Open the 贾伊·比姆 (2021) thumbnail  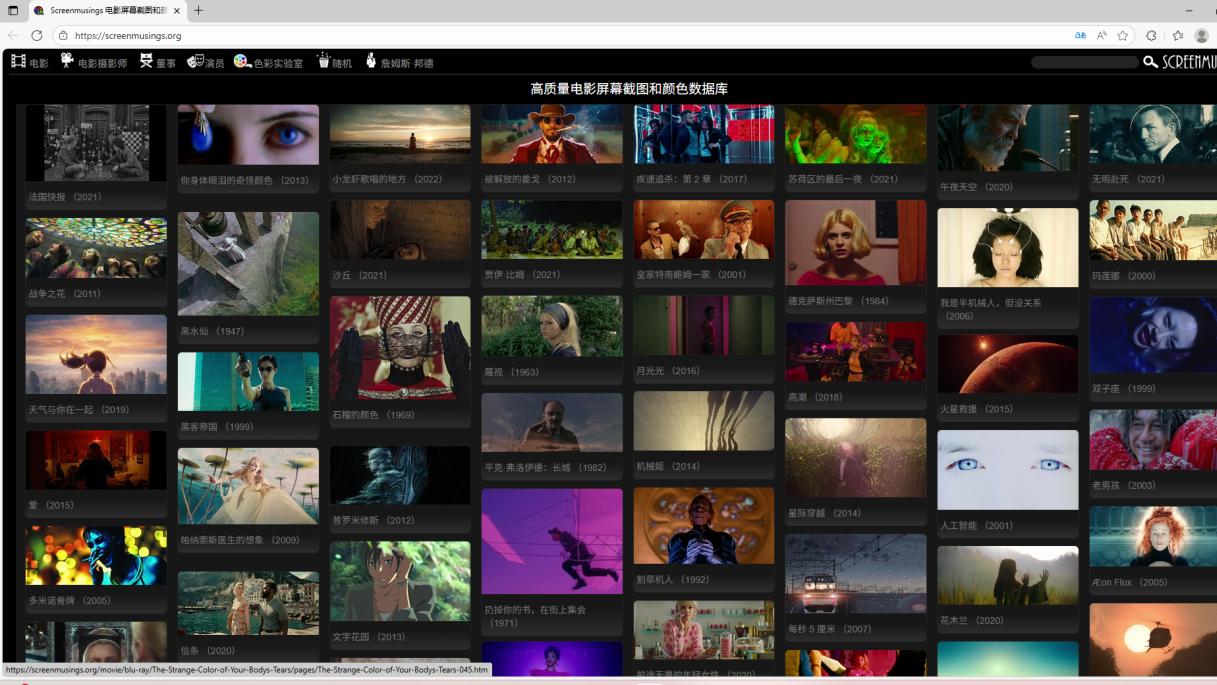[x=552, y=229]
